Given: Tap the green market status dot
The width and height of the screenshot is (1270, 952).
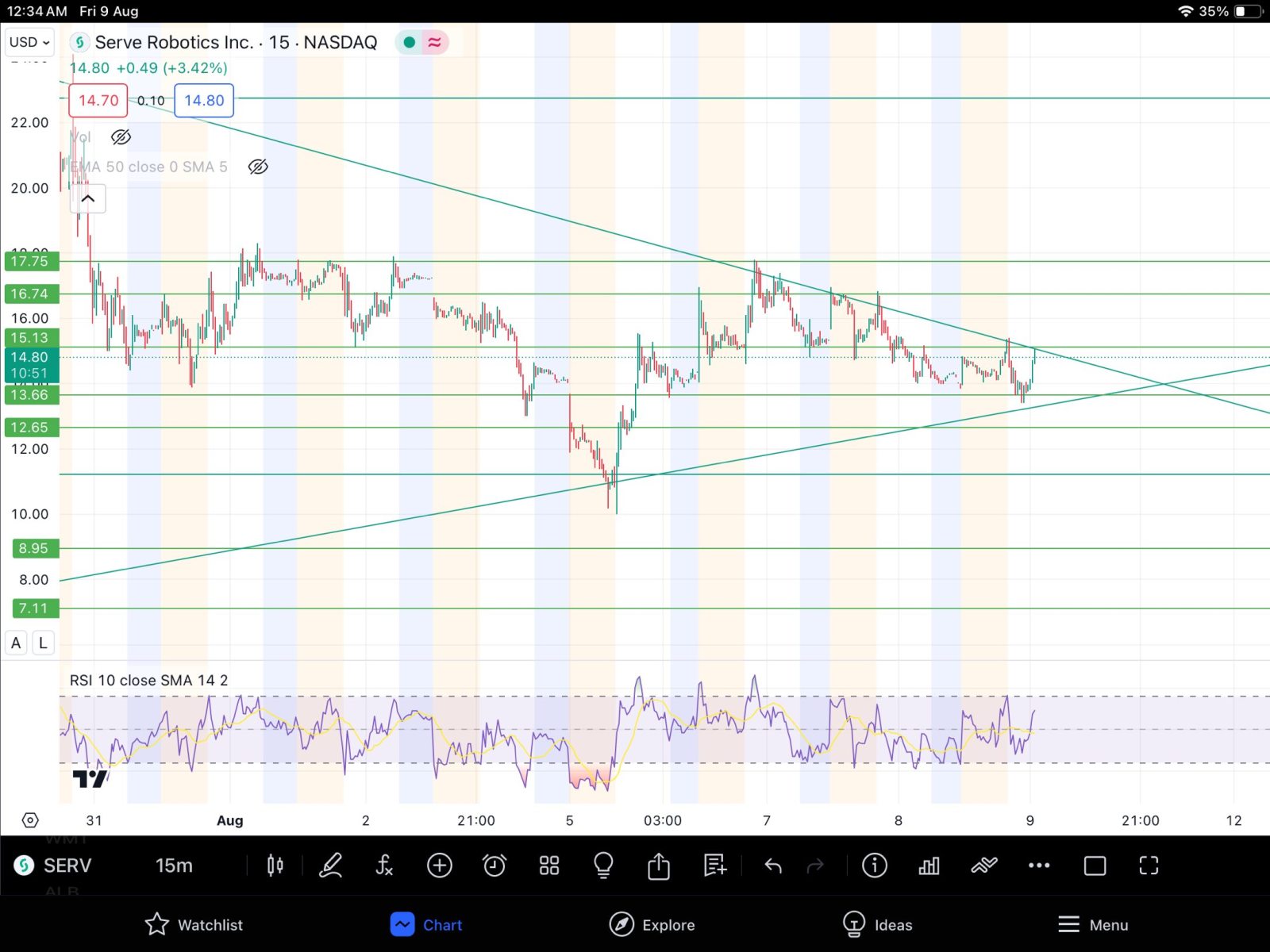Looking at the screenshot, I should pos(409,42).
